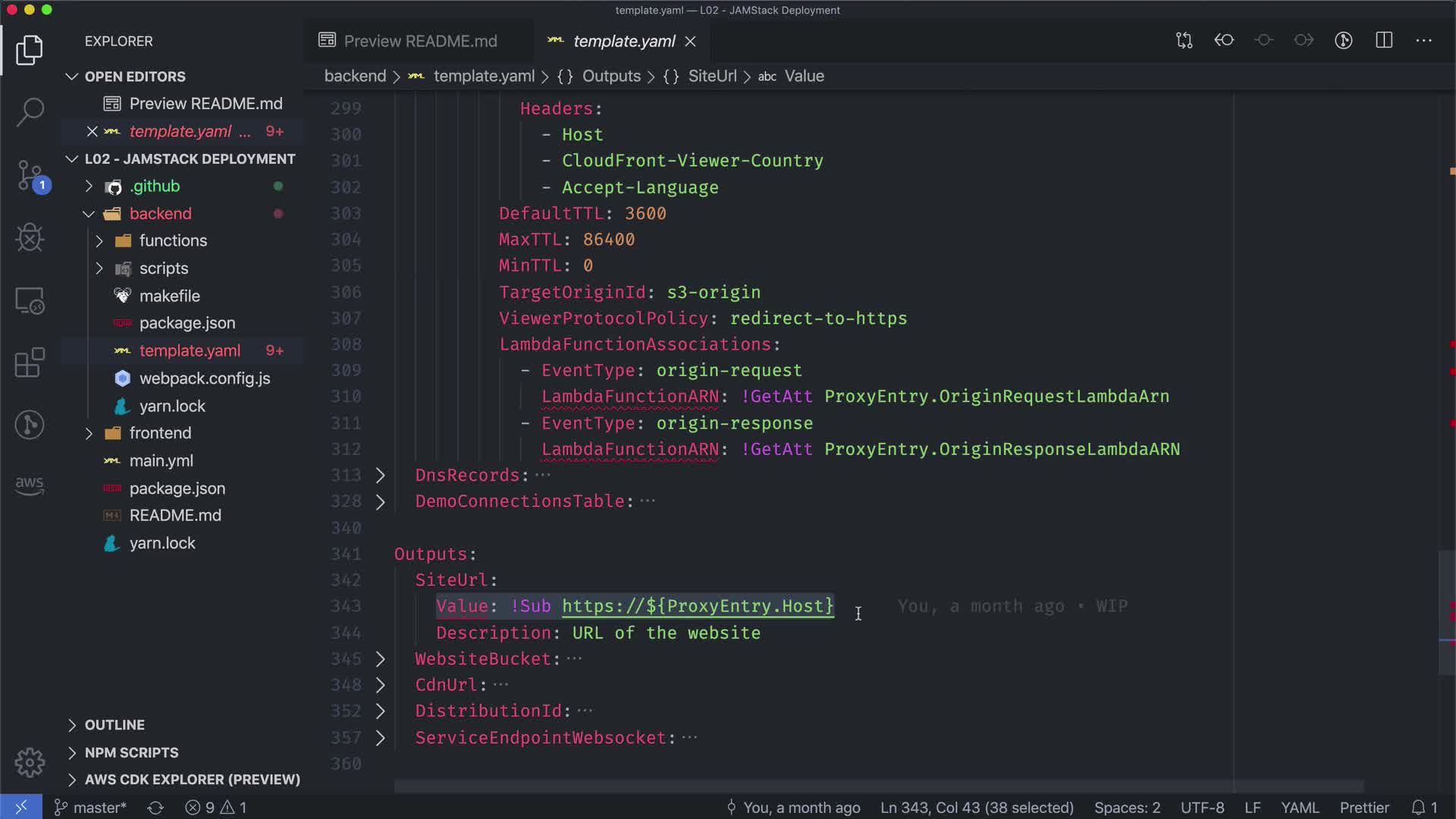Switch to the Preview README.md tab
The image size is (1456, 819).
(419, 41)
